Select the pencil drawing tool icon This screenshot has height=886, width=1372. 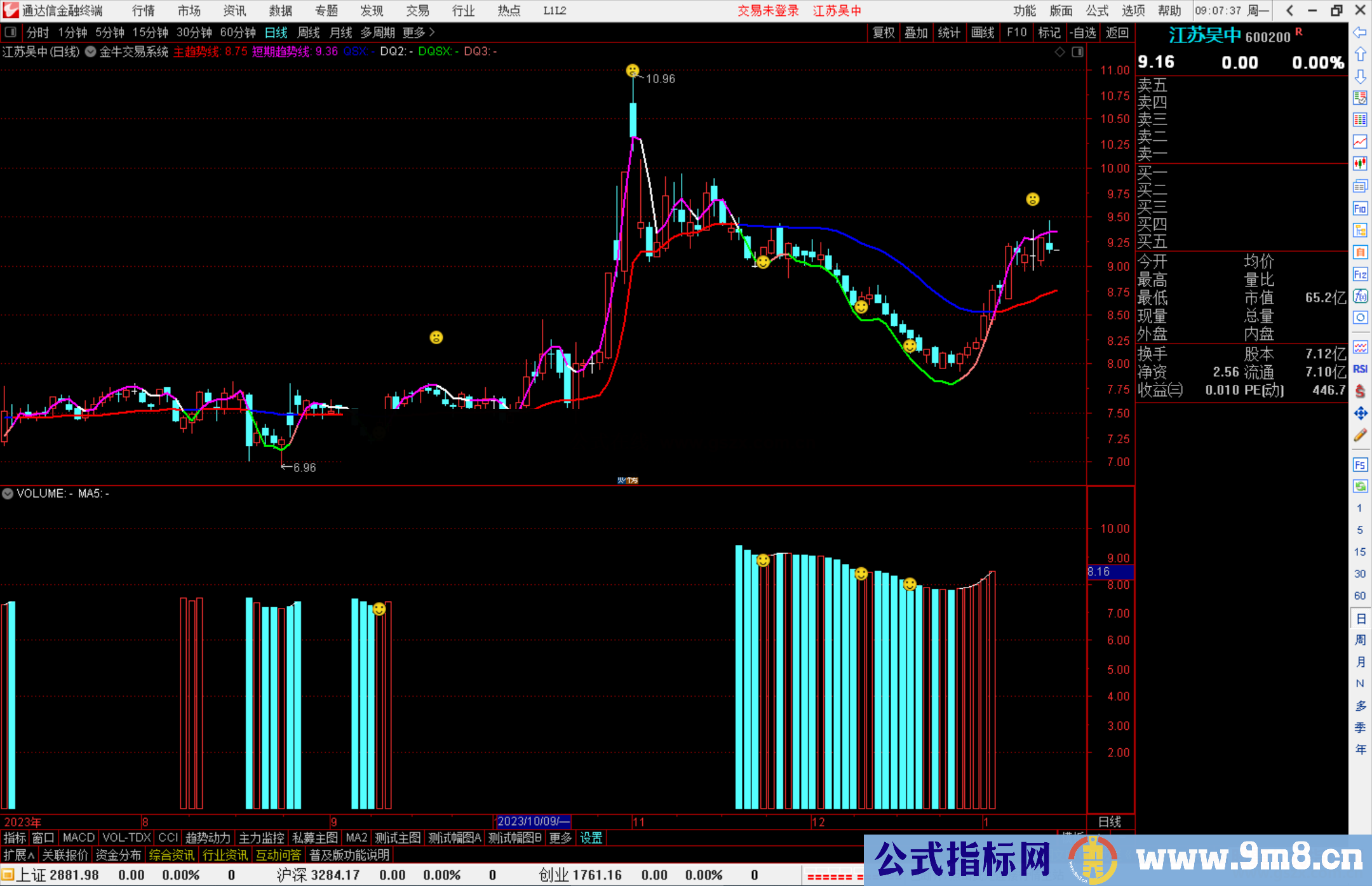[1361, 433]
